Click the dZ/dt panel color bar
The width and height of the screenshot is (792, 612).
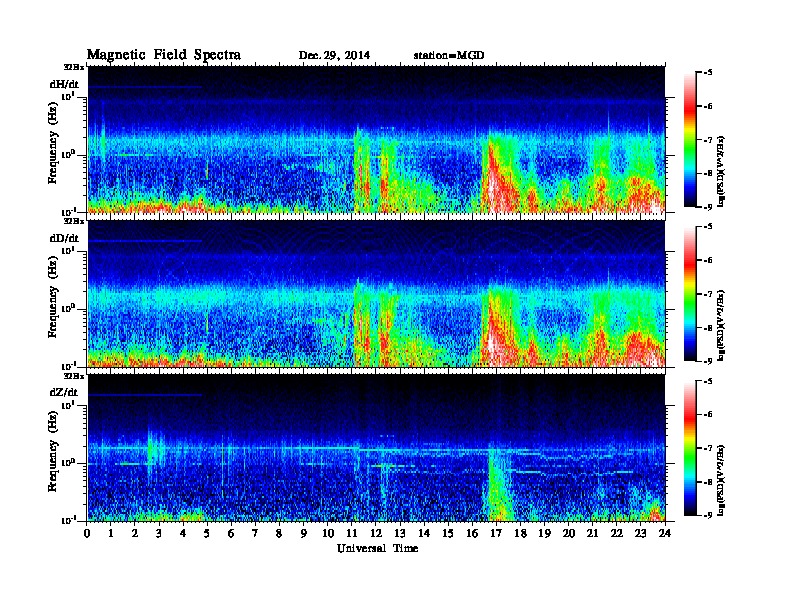coord(689,448)
